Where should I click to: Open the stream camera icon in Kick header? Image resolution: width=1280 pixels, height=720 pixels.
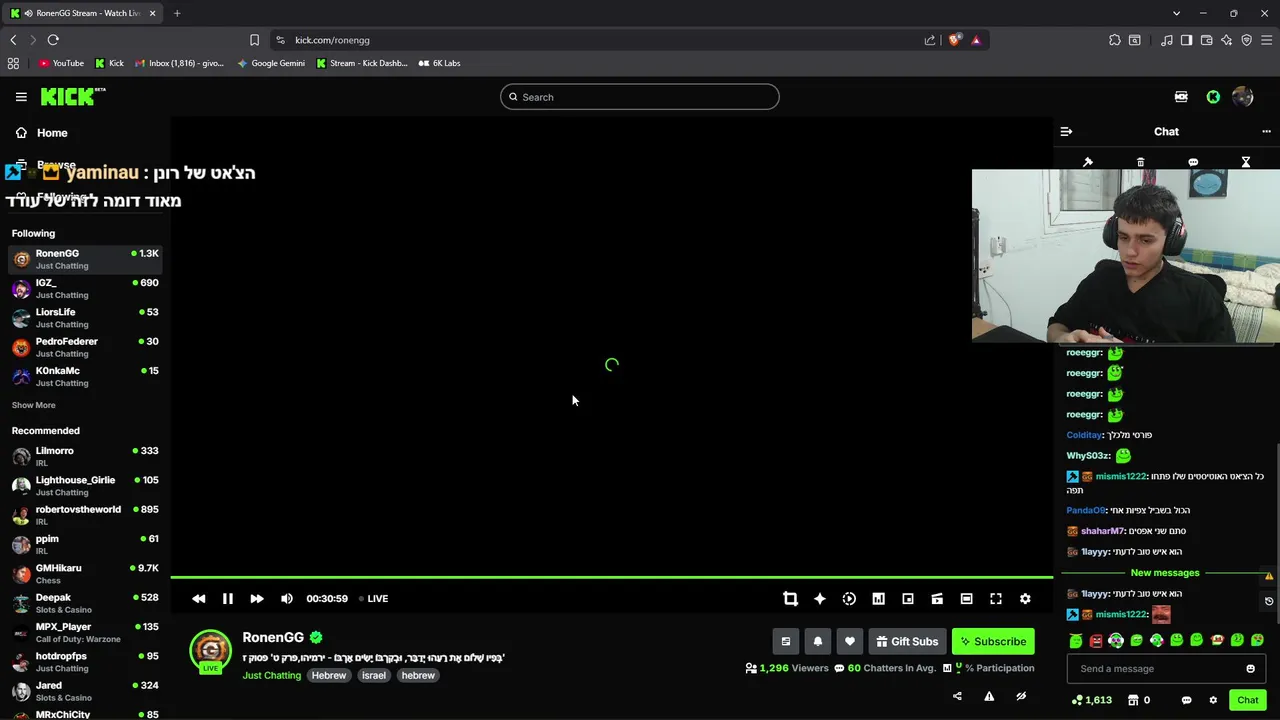coord(1181,97)
